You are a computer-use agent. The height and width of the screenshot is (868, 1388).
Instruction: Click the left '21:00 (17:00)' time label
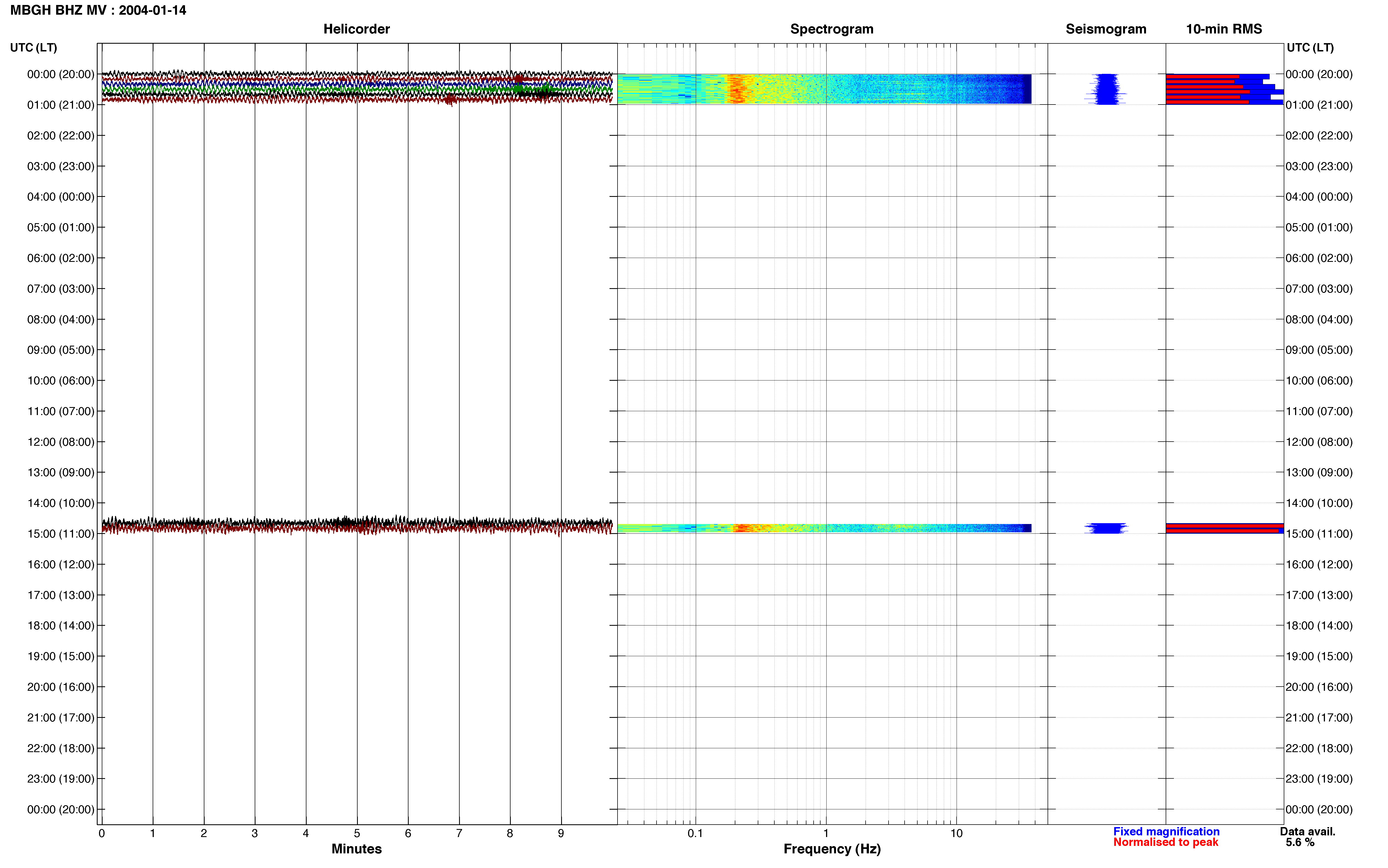pos(60,718)
